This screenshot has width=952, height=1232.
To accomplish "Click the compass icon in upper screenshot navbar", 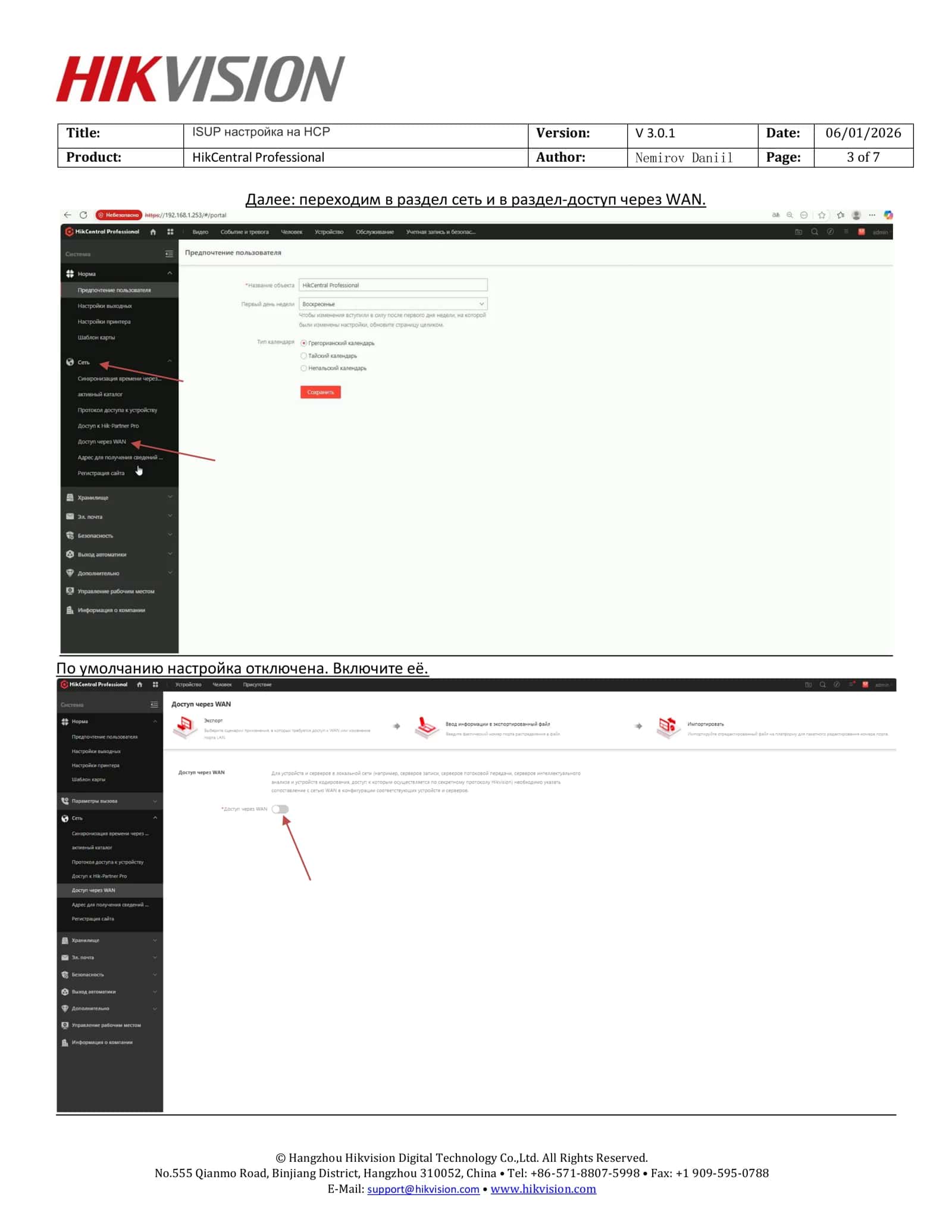I will click(x=830, y=232).
